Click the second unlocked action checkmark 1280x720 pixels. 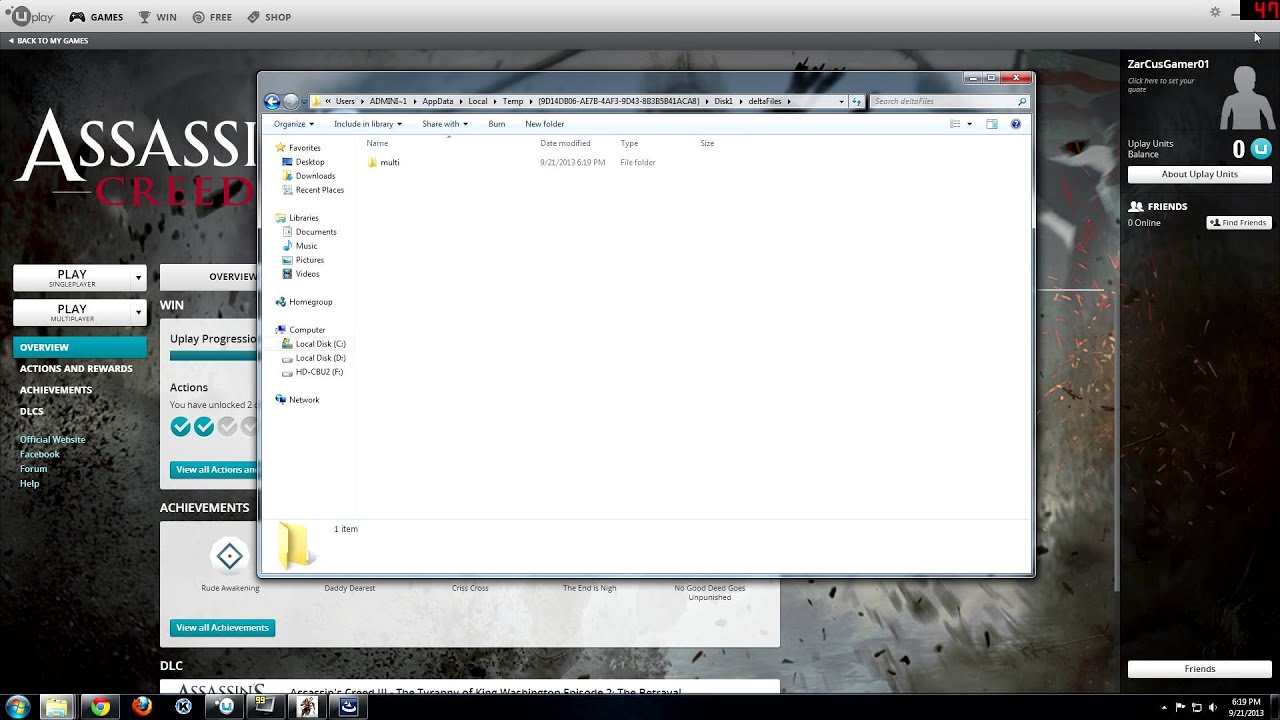(204, 427)
